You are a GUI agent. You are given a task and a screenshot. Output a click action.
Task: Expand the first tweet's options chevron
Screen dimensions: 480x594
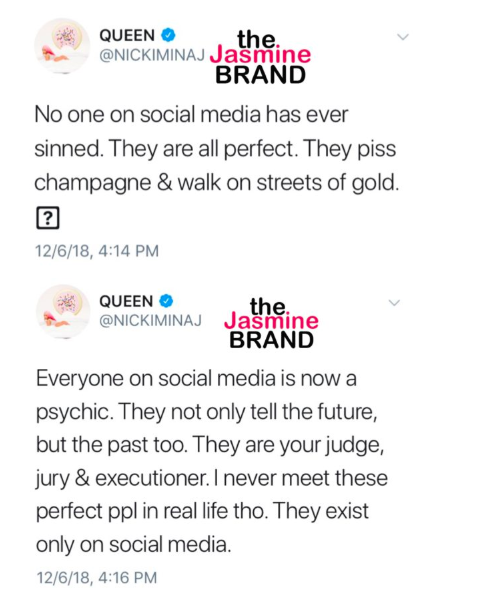[403, 37]
